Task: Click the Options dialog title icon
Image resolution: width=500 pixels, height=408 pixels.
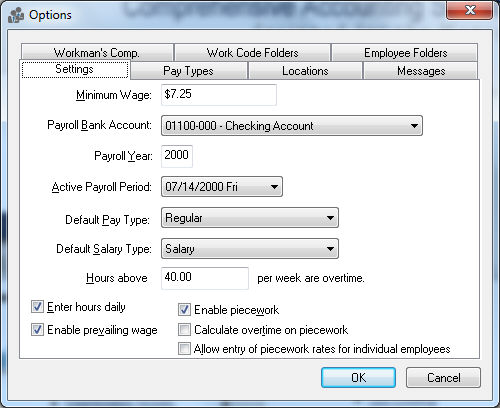Action: (x=16, y=15)
